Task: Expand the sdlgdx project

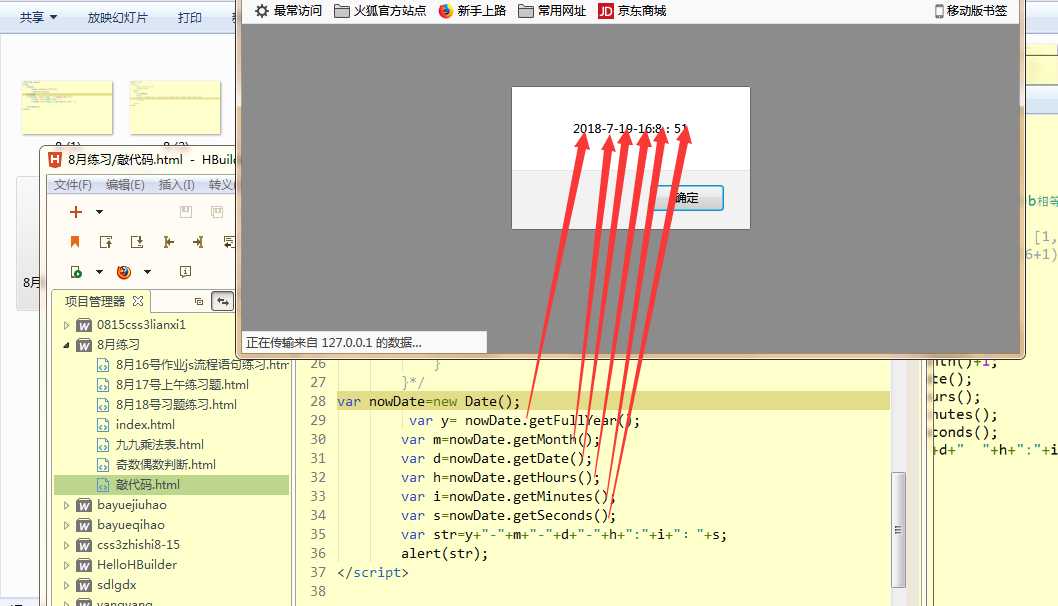Action: (x=66, y=585)
